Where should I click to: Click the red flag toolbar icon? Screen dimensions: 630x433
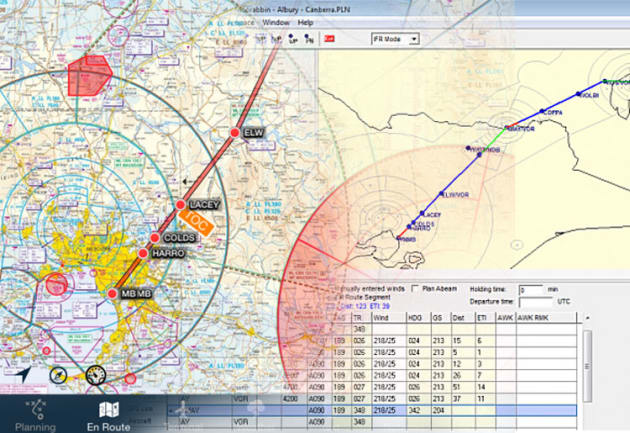(x=329, y=39)
